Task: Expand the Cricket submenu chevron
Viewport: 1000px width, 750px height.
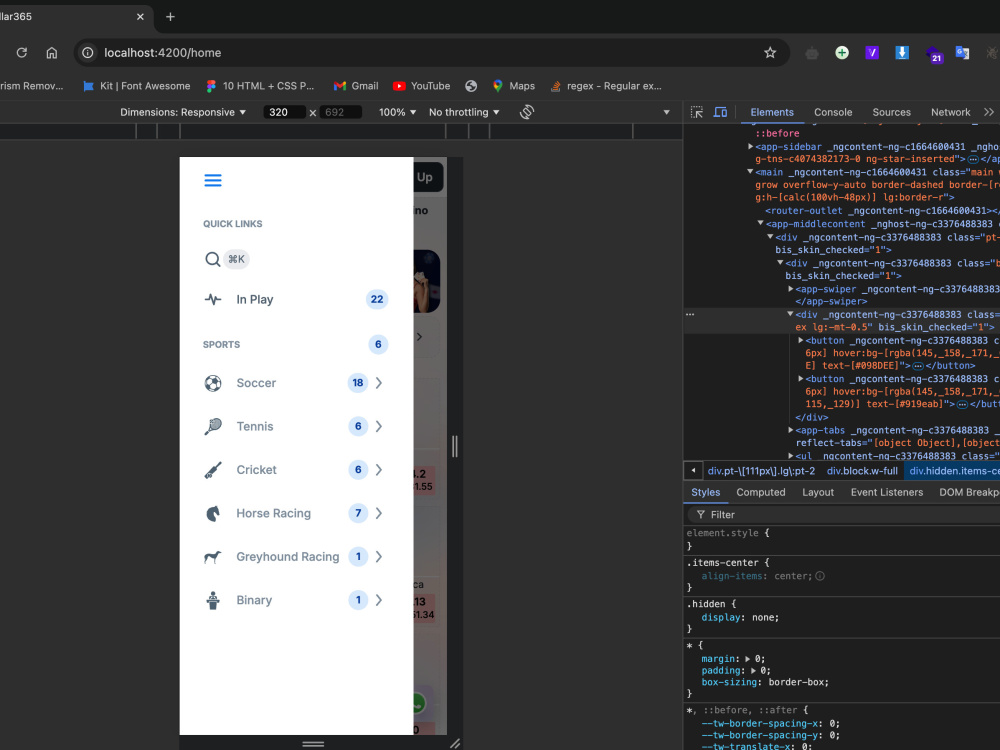Action: point(379,470)
